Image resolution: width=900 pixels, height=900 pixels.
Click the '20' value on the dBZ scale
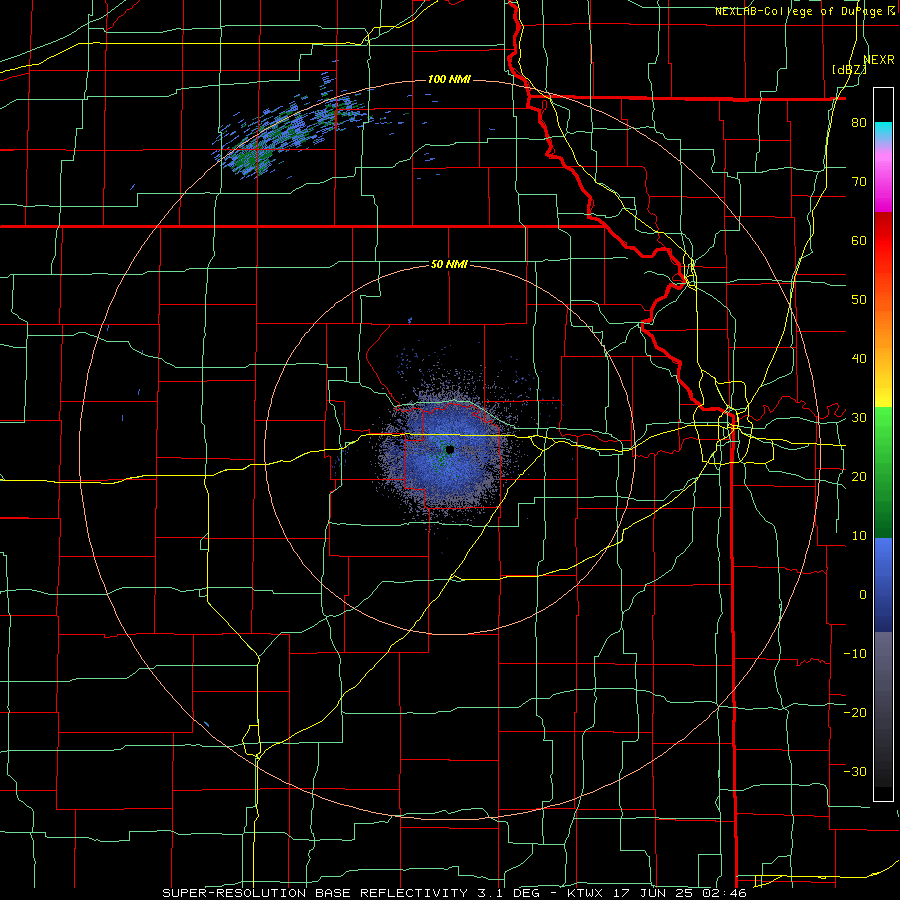[x=859, y=477]
